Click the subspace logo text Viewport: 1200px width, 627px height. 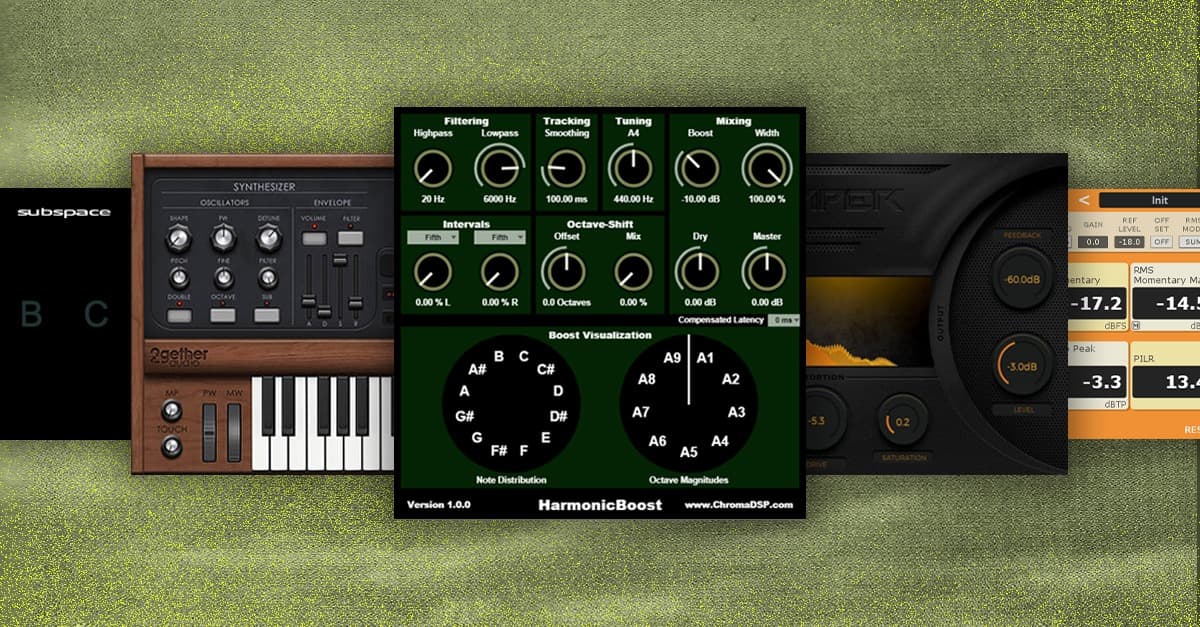tap(64, 212)
